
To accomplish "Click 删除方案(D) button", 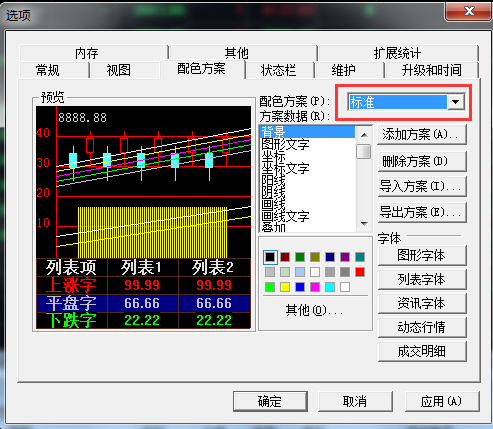I will coord(421,161).
